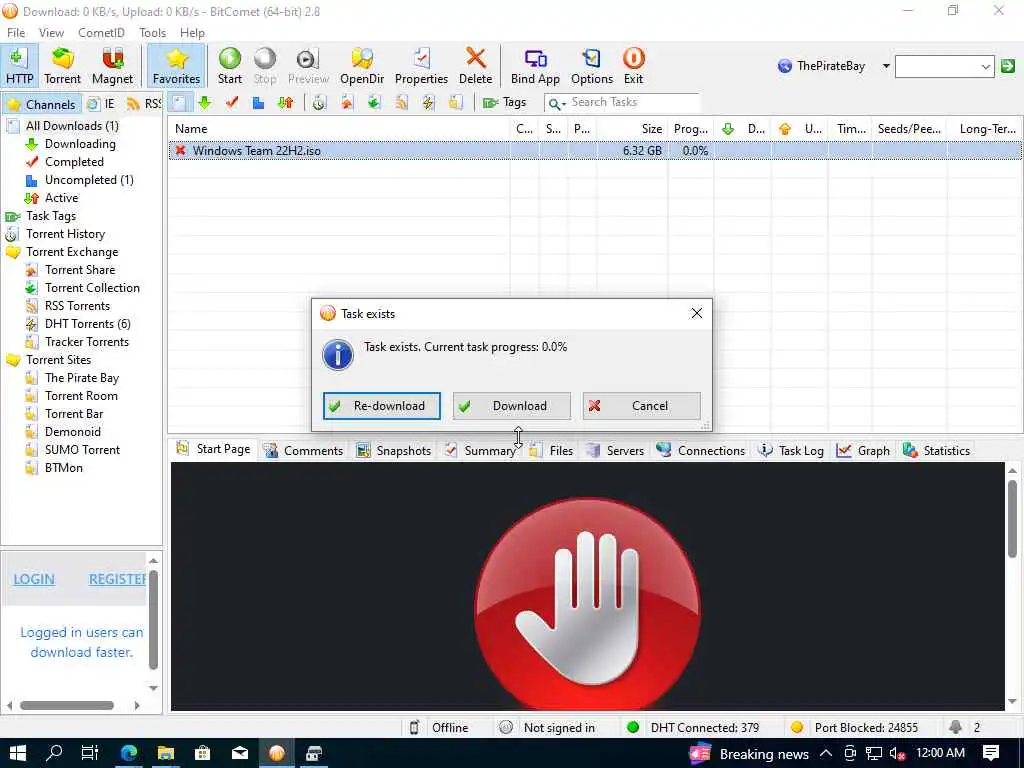This screenshot has height=768, width=1024.
Task: Open the search magnifier dropdown in Search Tasks
Action: [x=557, y=103]
